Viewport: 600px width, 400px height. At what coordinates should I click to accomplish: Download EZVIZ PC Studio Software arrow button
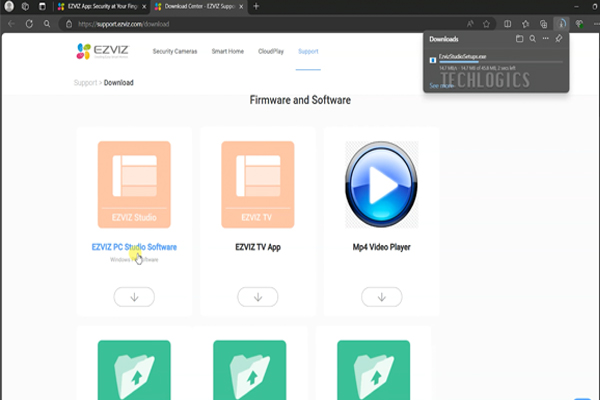pos(134,296)
